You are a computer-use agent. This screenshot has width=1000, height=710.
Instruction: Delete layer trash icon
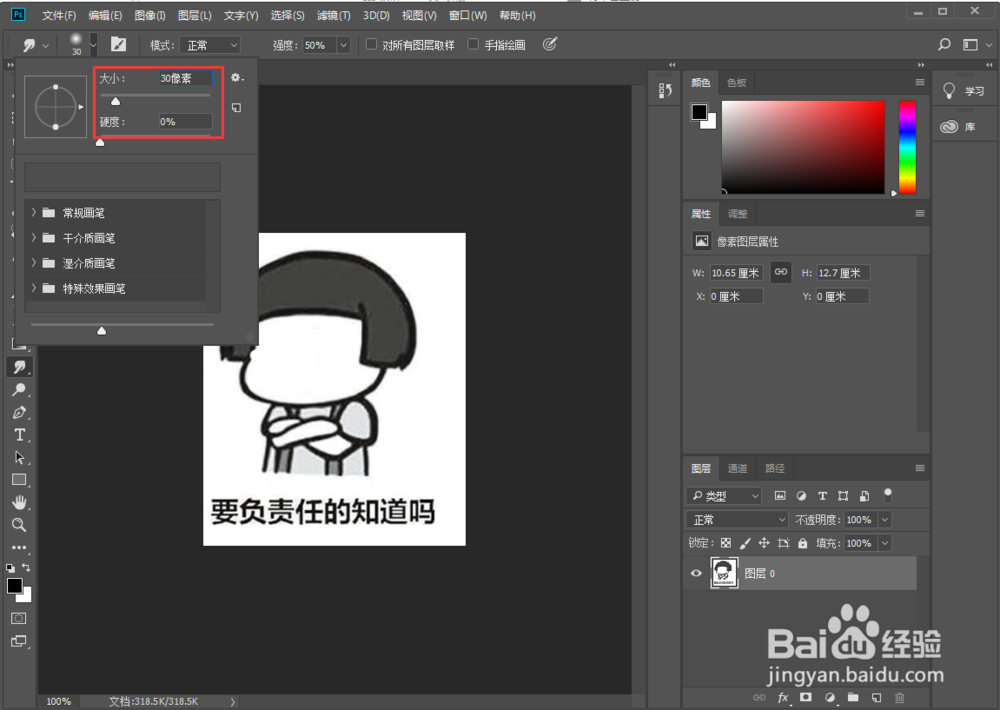tap(899, 697)
